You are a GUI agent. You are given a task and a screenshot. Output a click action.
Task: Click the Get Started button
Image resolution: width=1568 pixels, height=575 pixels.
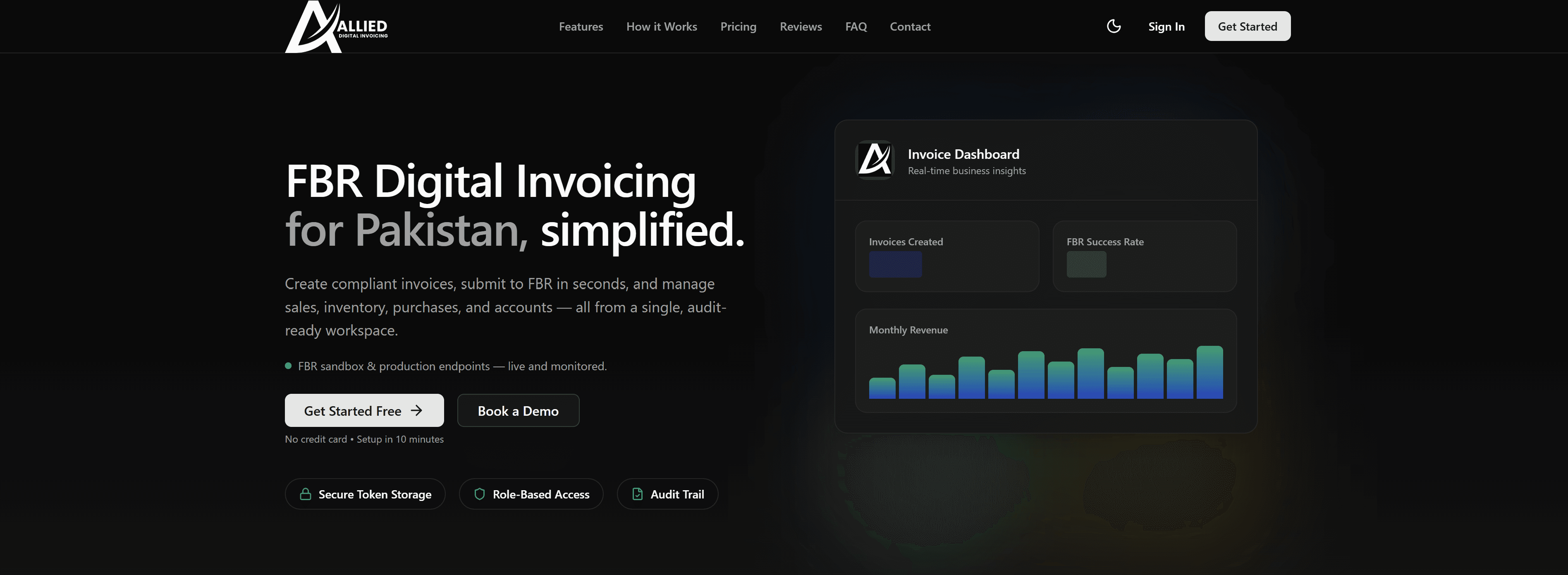(x=1247, y=26)
